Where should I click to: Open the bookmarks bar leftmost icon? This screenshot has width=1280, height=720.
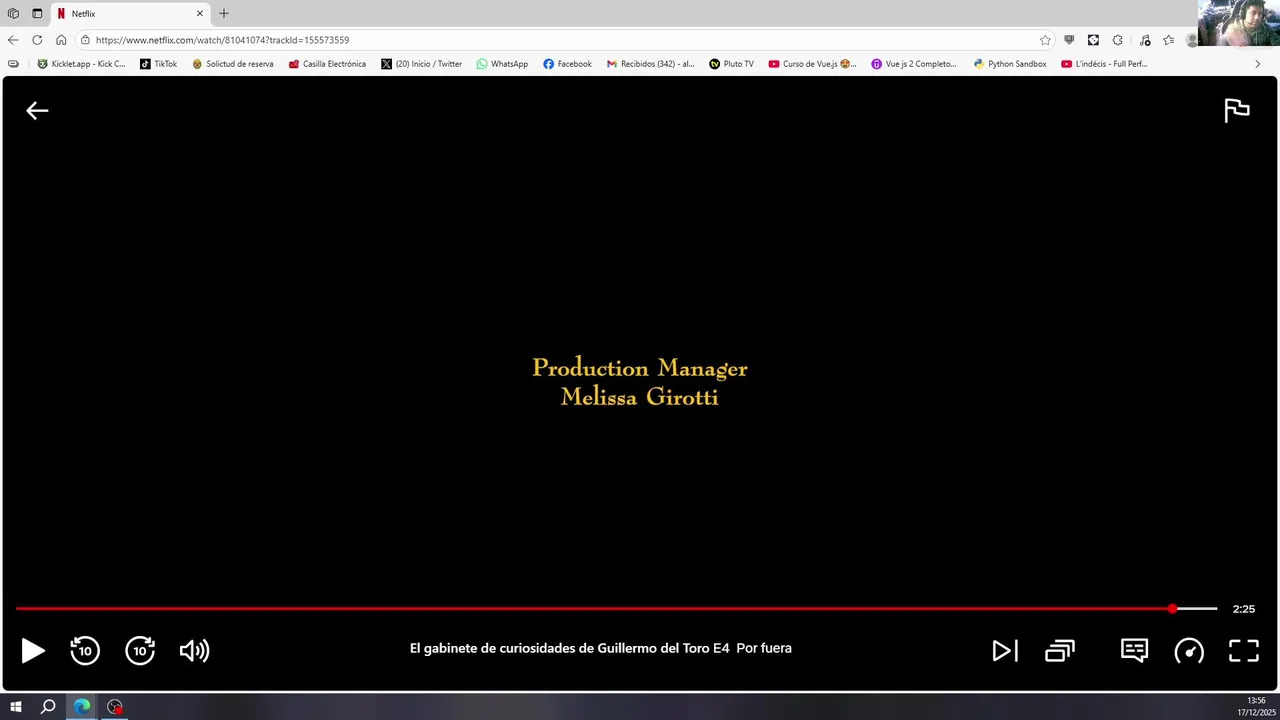click(13, 64)
